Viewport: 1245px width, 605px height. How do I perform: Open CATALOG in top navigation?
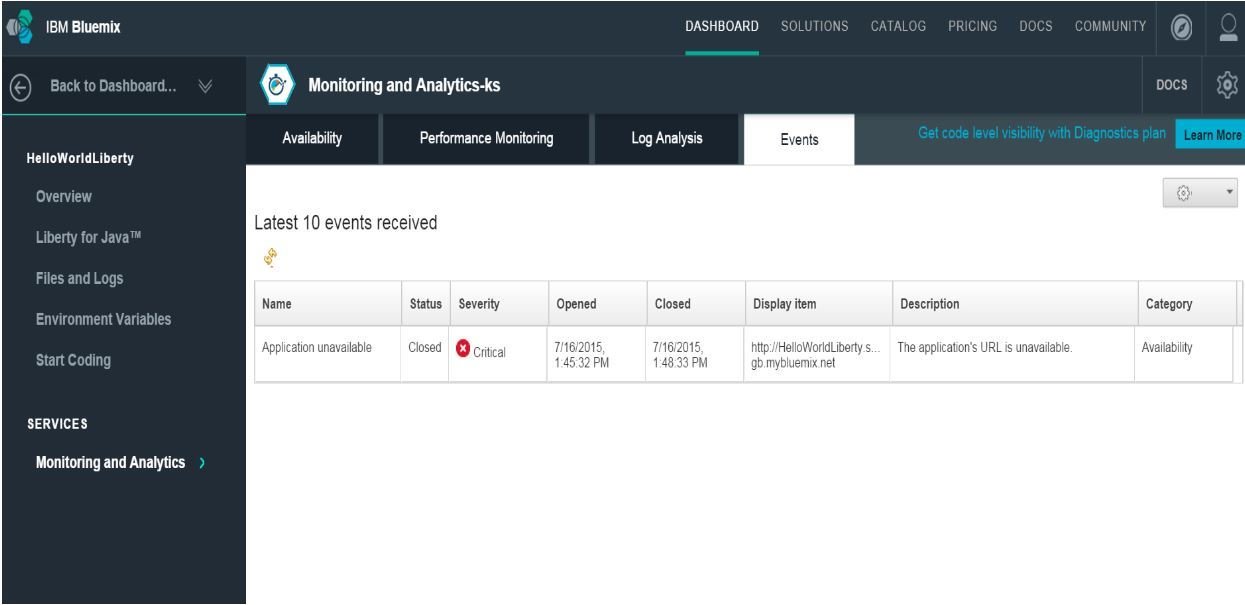(x=898, y=26)
